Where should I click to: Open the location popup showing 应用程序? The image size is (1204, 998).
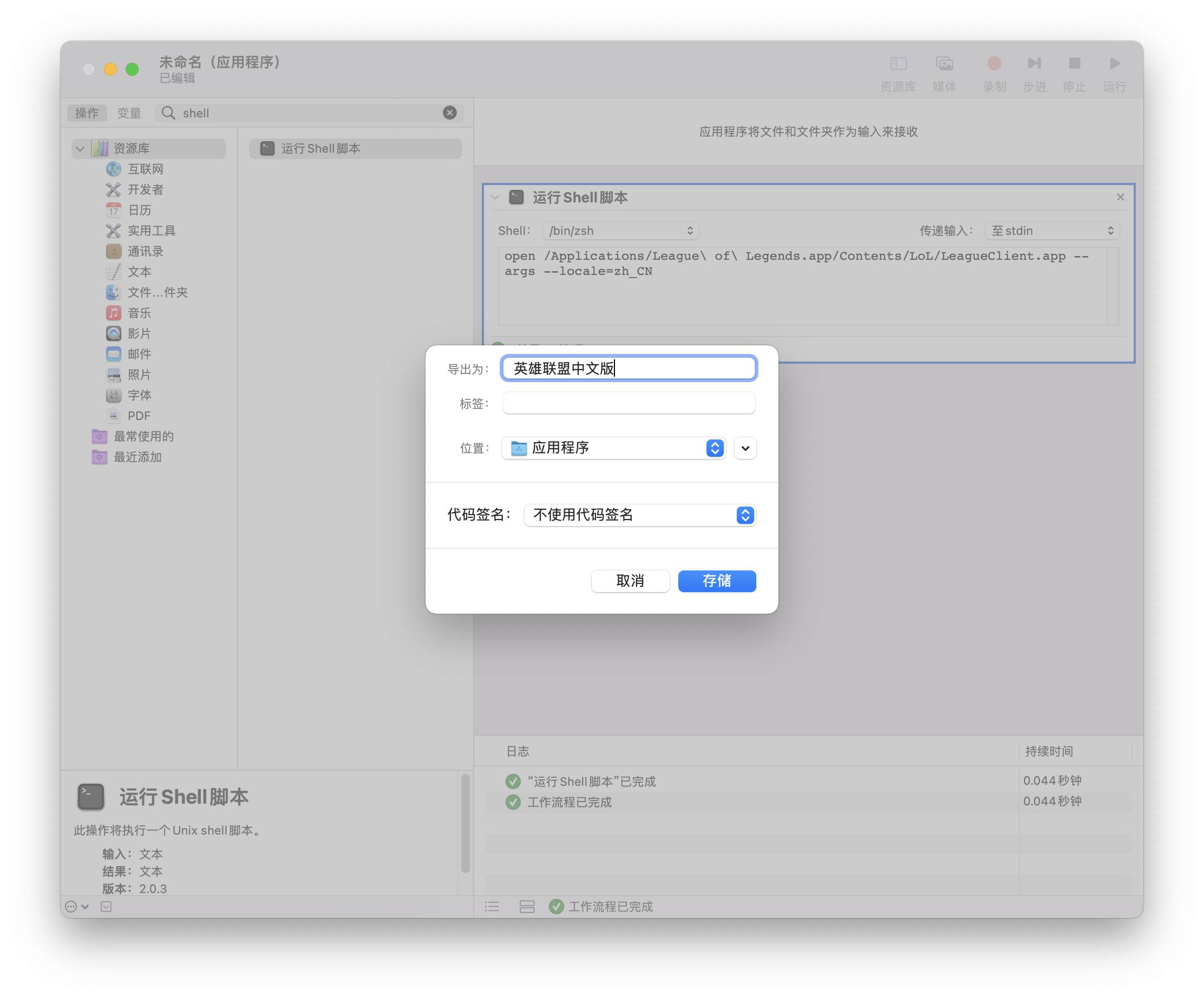click(x=613, y=448)
